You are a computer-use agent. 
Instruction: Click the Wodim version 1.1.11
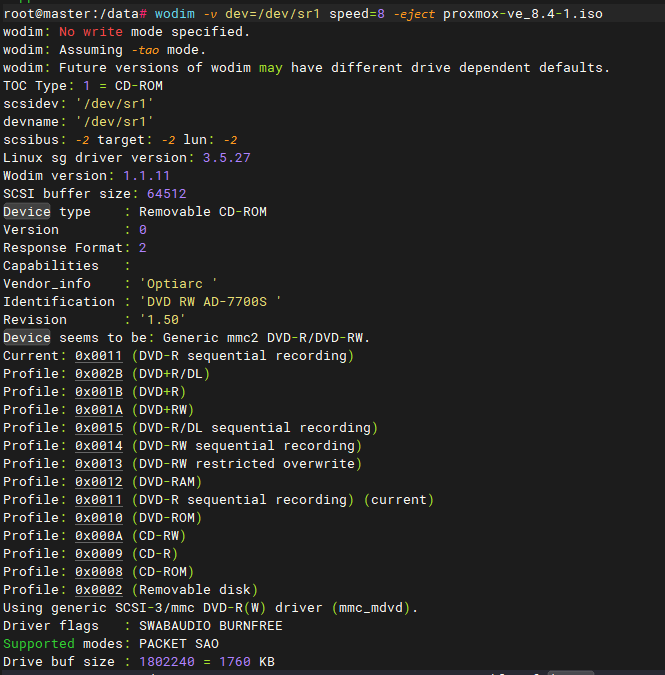pyautogui.click(x=146, y=176)
